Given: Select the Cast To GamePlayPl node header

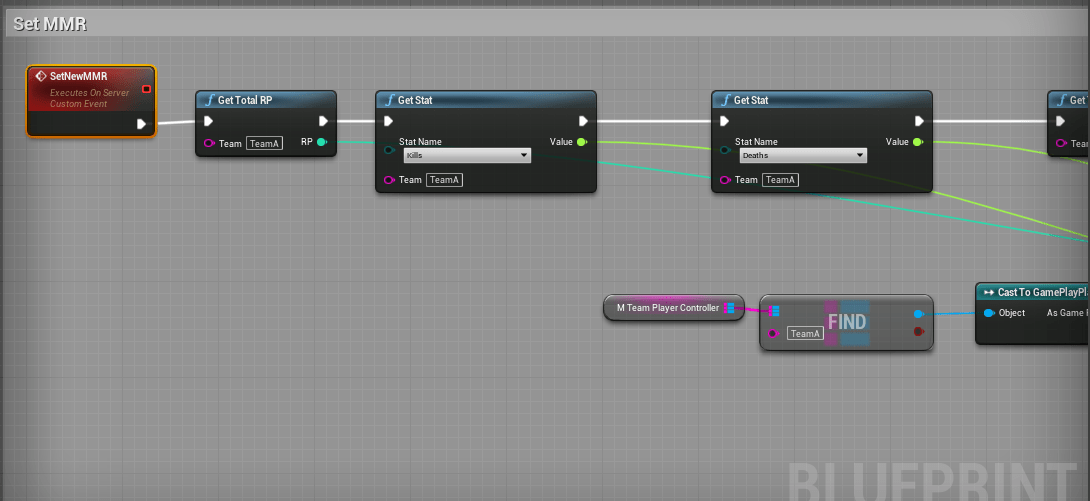Looking at the screenshot, I should click(1040, 292).
